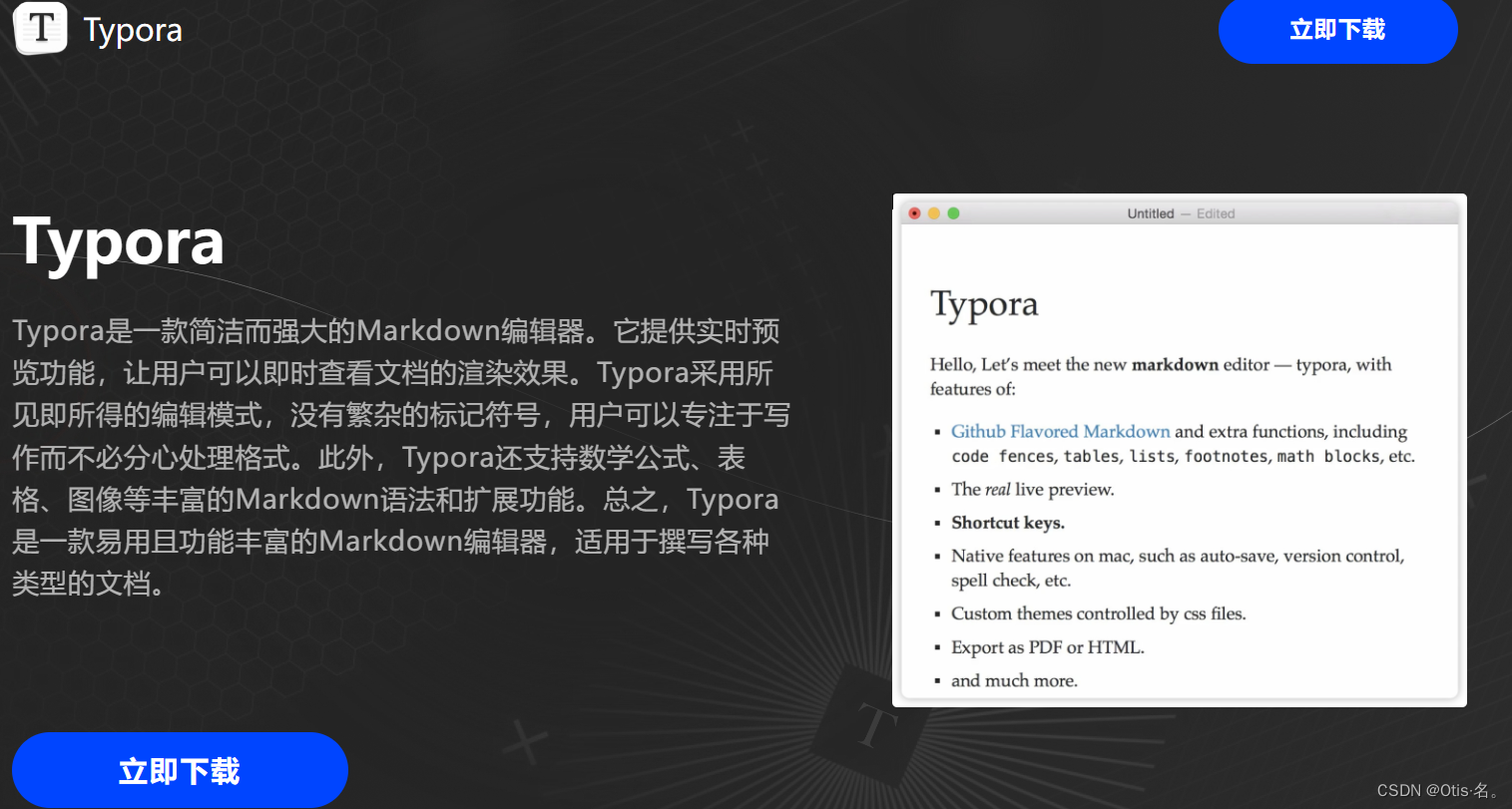The height and width of the screenshot is (809, 1512).
Task: Click the large Typora heading text
Action: coord(119,243)
